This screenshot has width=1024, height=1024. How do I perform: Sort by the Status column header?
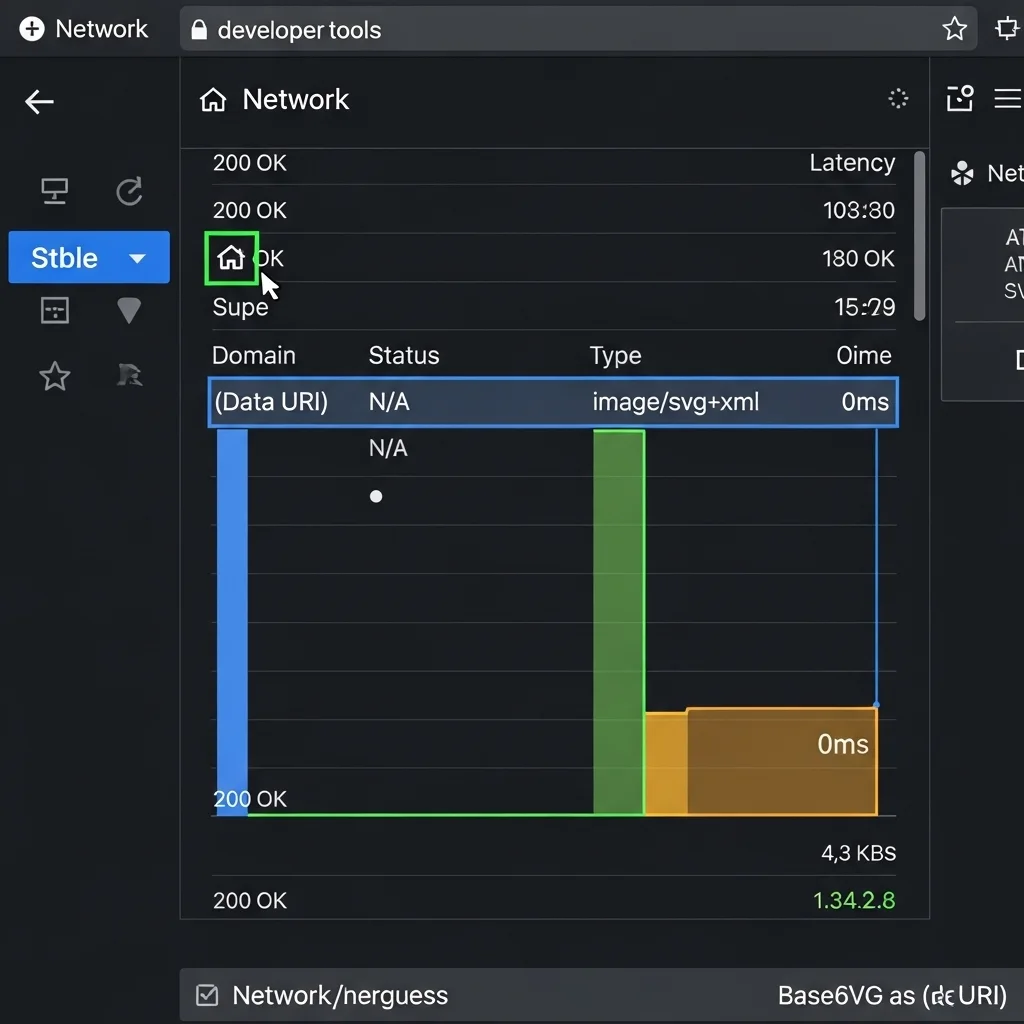403,356
